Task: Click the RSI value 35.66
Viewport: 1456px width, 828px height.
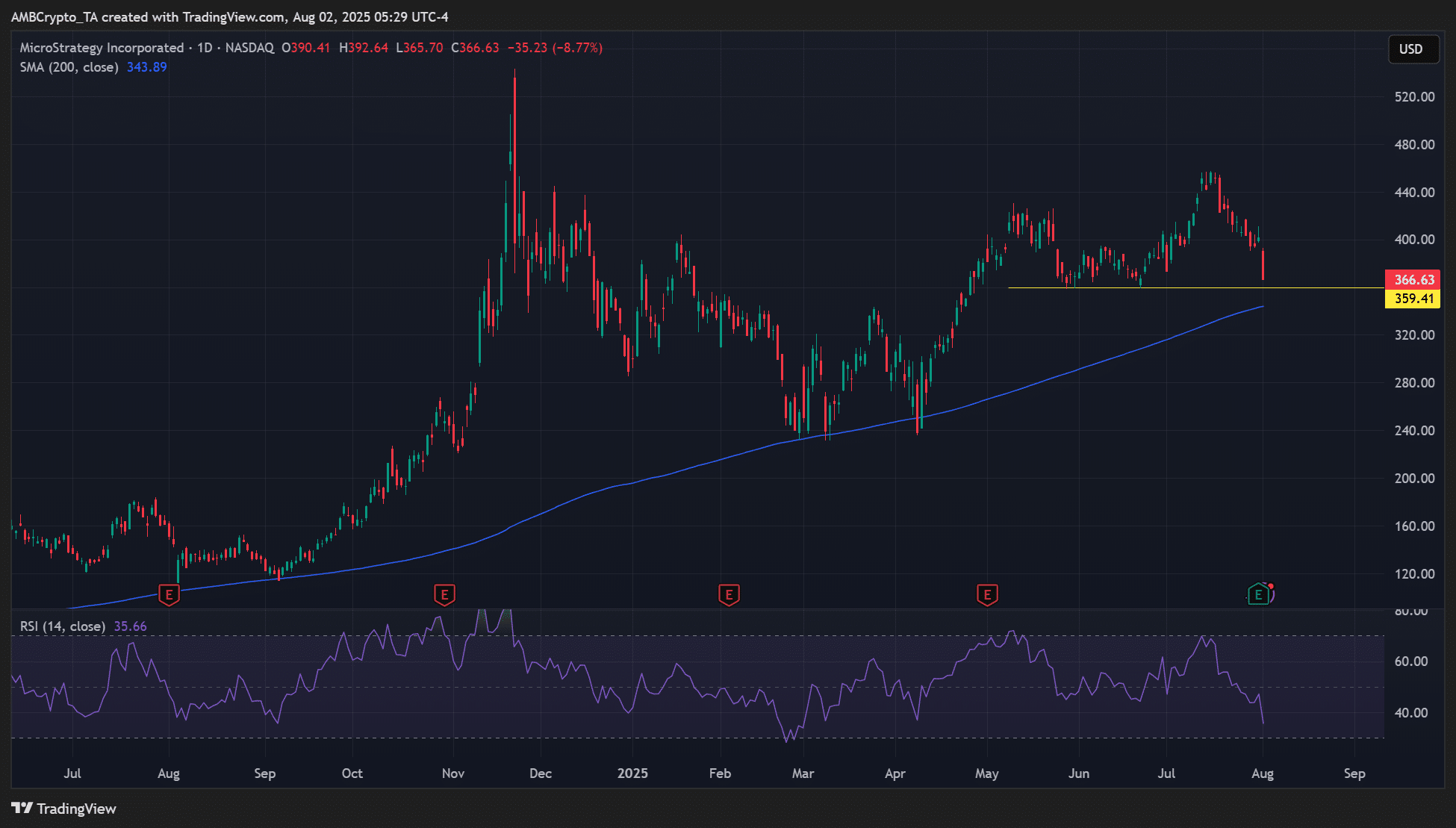Action: (130, 626)
